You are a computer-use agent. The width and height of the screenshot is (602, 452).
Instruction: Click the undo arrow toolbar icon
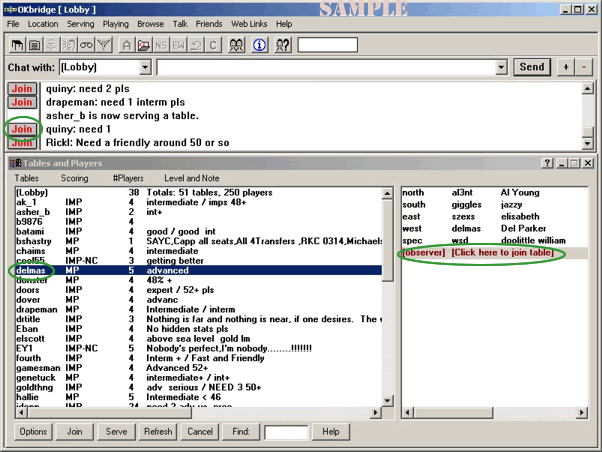point(196,45)
